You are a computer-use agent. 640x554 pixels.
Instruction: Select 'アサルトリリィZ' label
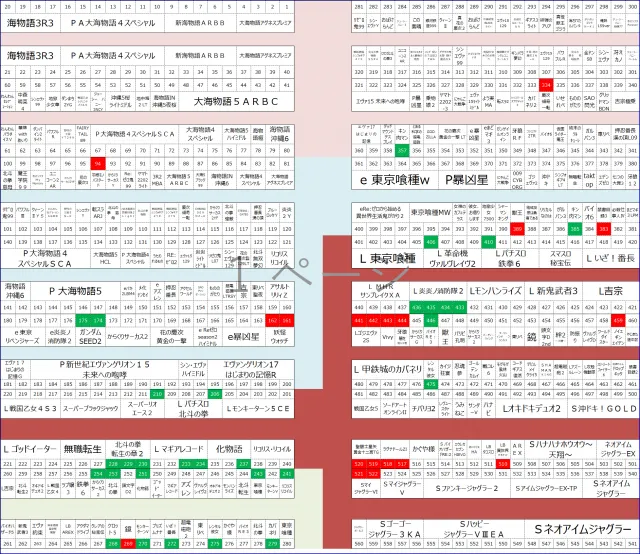click(280, 291)
